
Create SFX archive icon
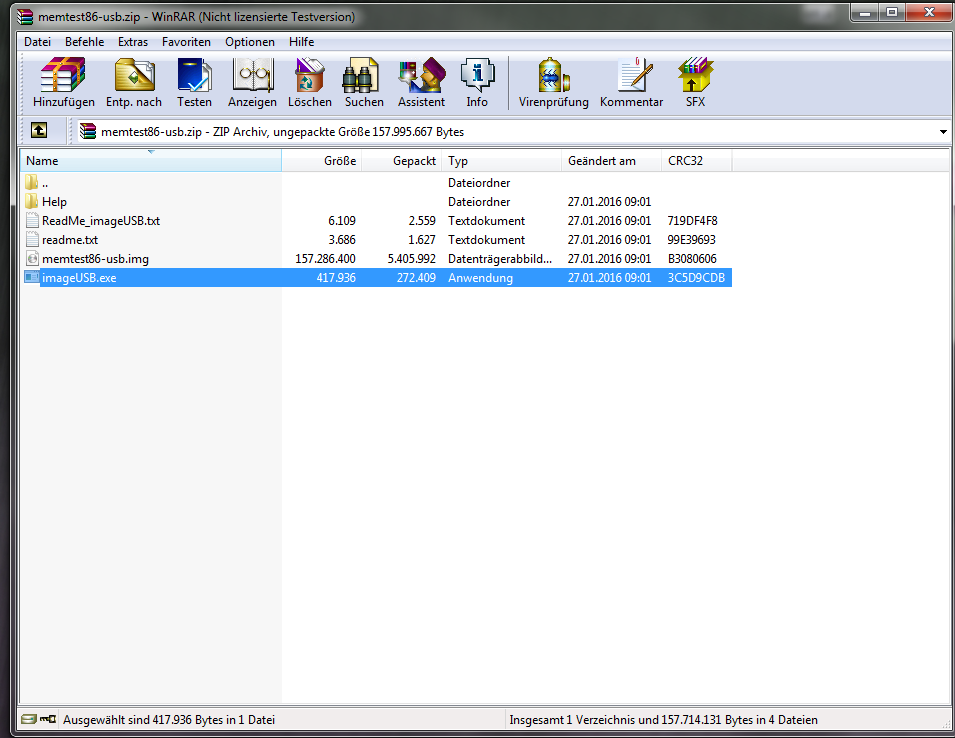696,76
